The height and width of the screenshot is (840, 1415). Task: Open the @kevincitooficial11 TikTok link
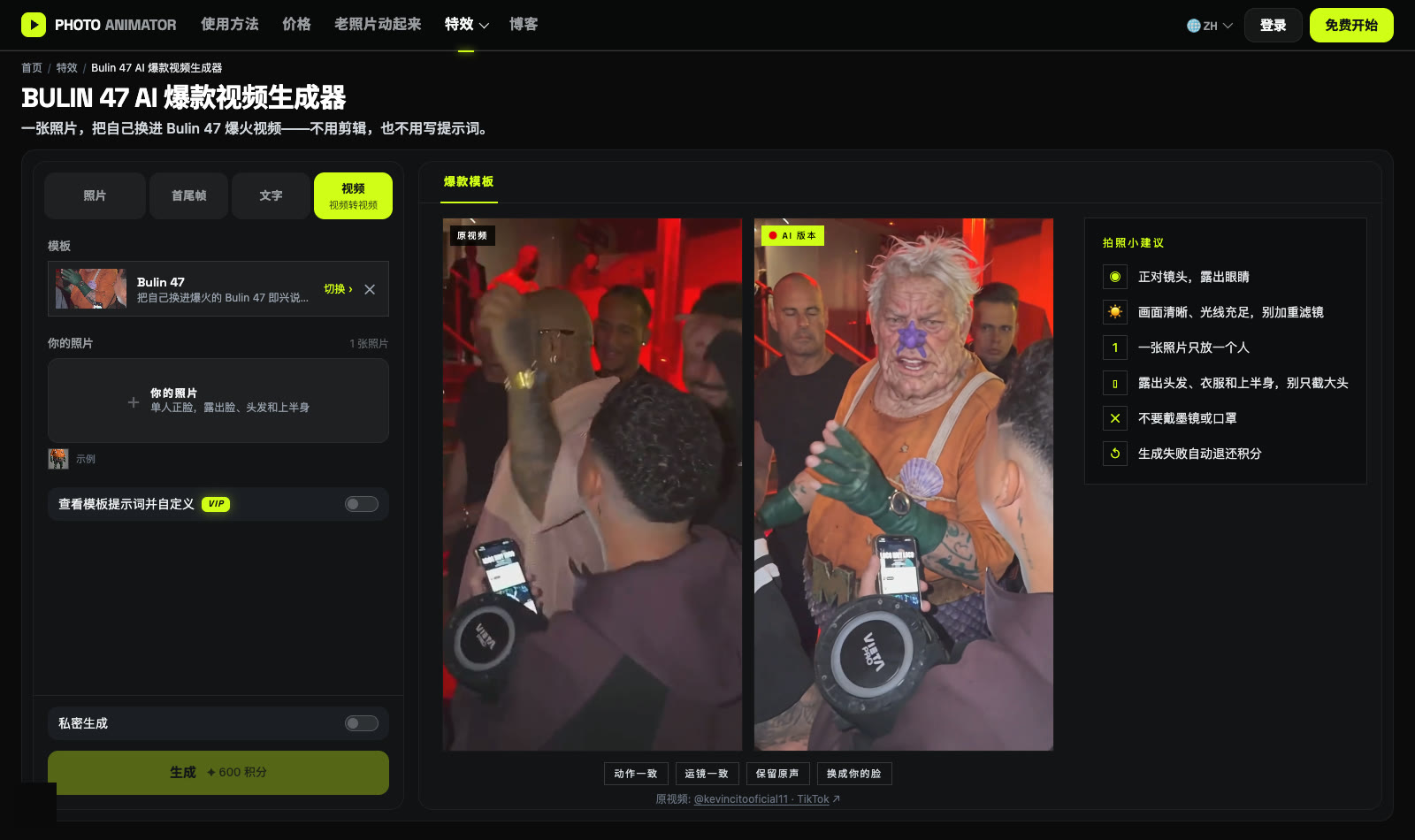click(x=761, y=799)
